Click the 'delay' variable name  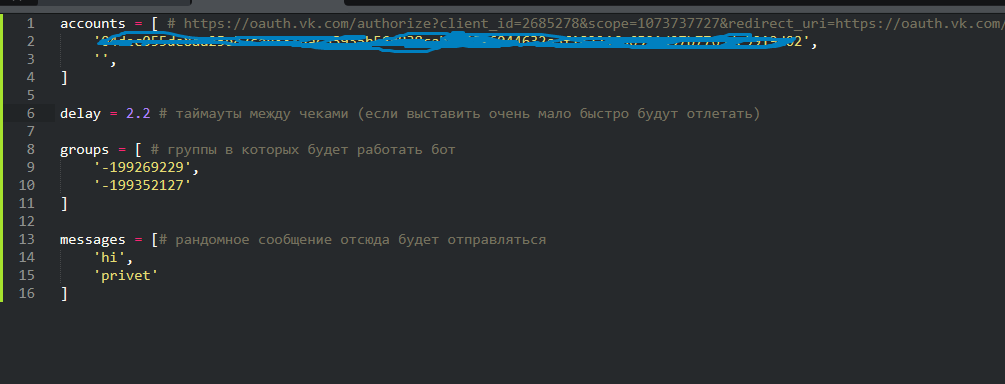pos(81,114)
